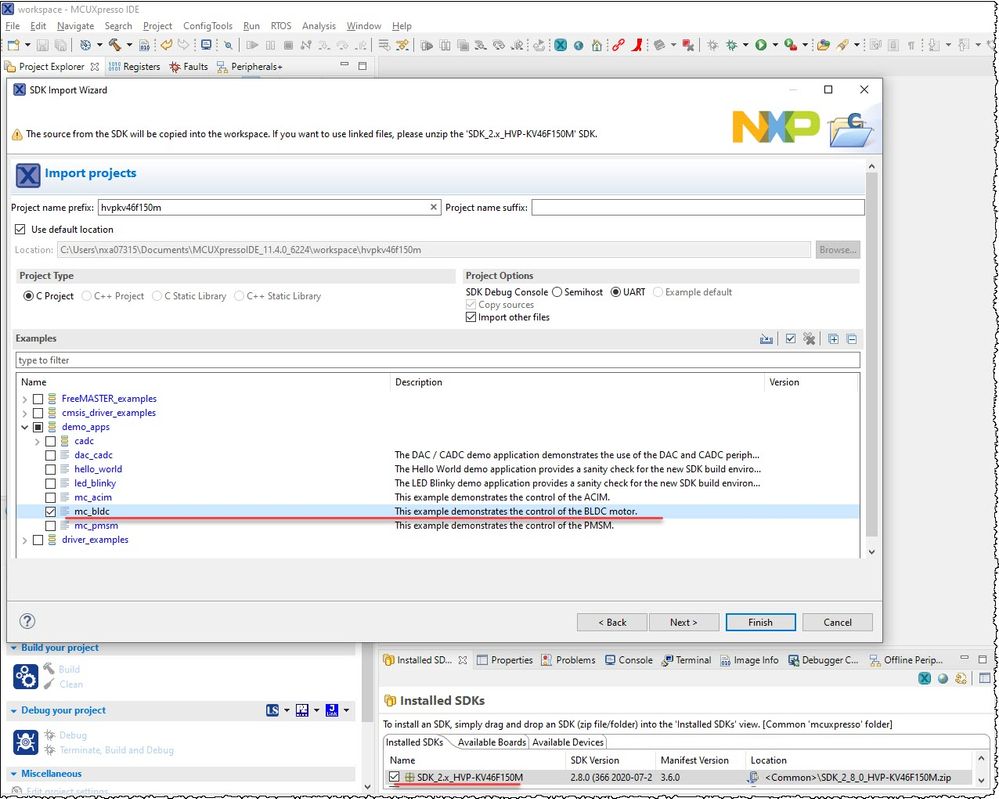Click the Build your project gears icon

click(x=25, y=677)
